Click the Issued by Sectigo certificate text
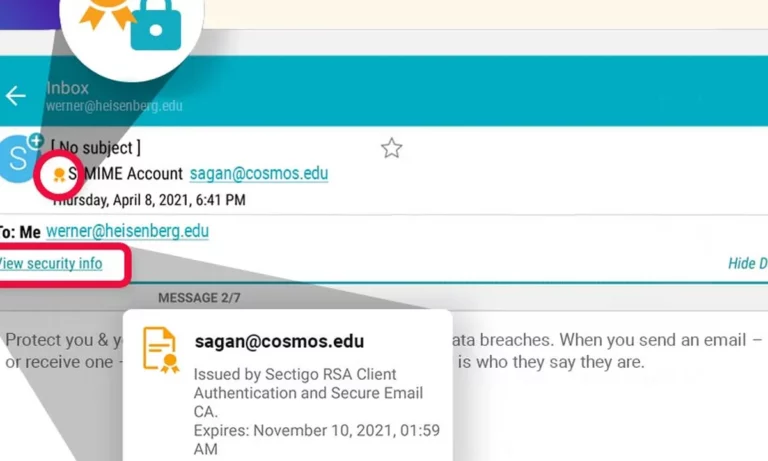Viewport: 768px width, 461px height. pyautogui.click(x=308, y=393)
